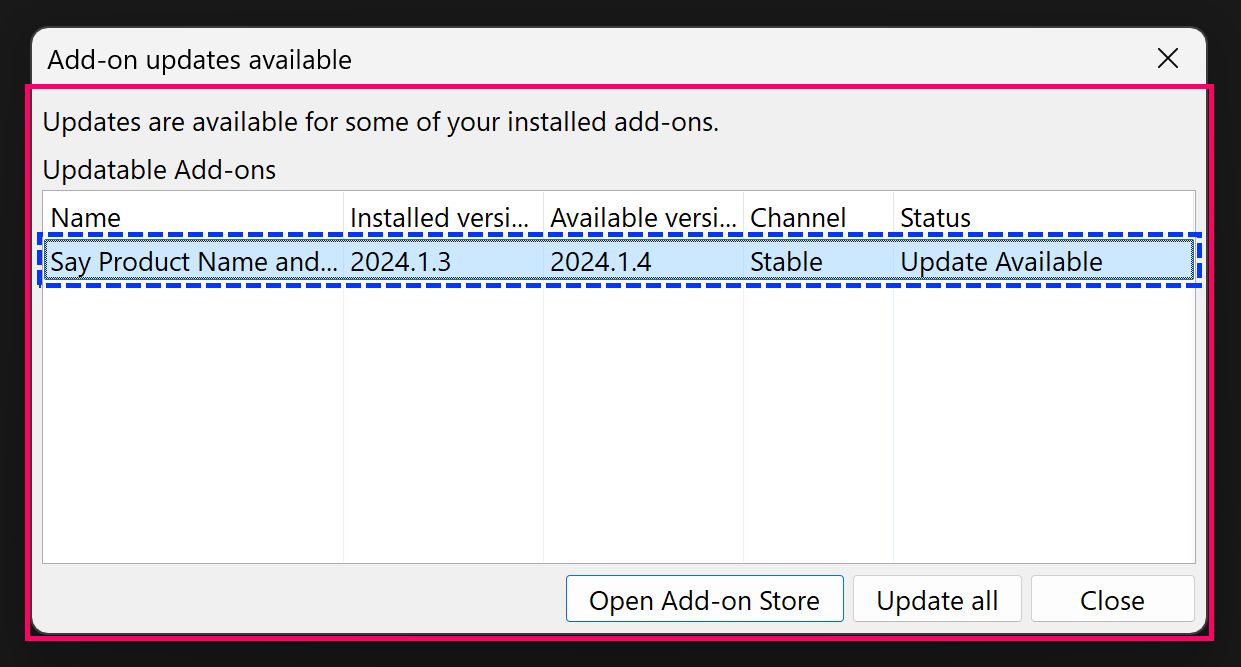Viewport: 1241px width, 667px height.
Task: Click the dialog title Add-on updates available
Action: pos(199,59)
